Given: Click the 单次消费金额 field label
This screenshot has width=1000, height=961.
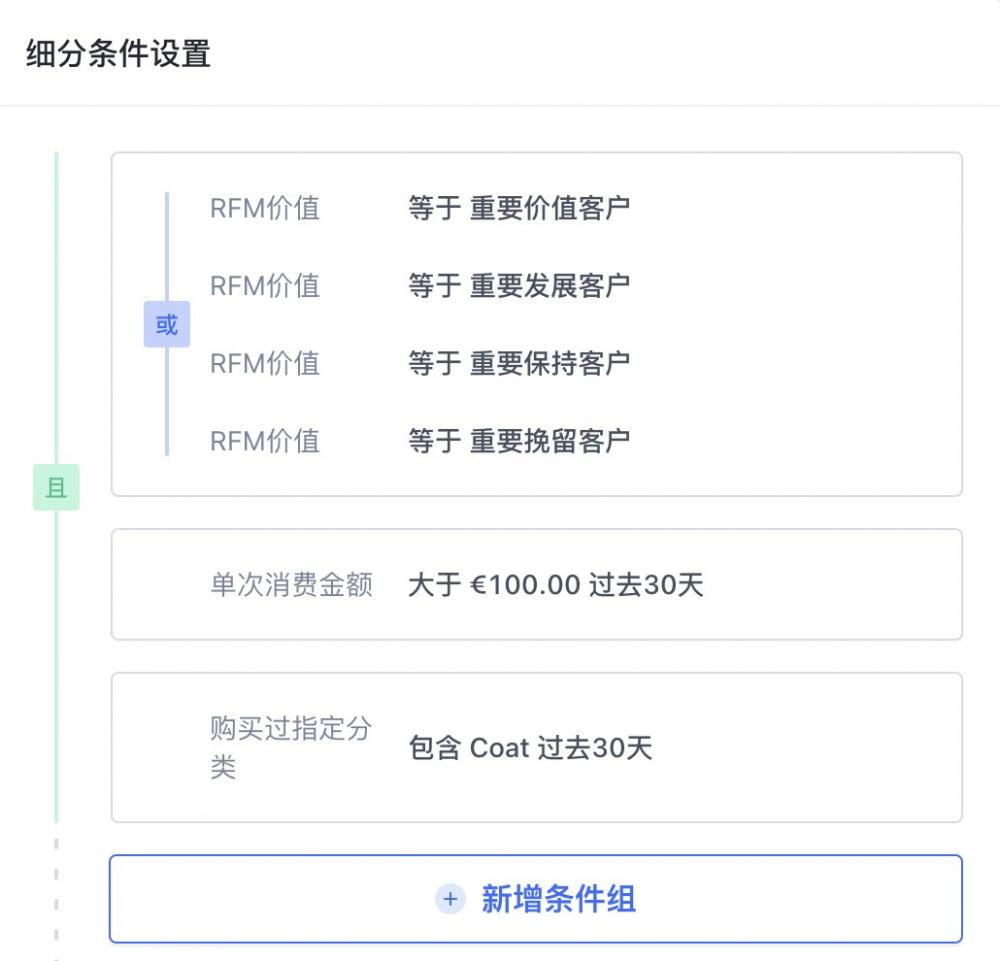Looking at the screenshot, I should pos(291,585).
